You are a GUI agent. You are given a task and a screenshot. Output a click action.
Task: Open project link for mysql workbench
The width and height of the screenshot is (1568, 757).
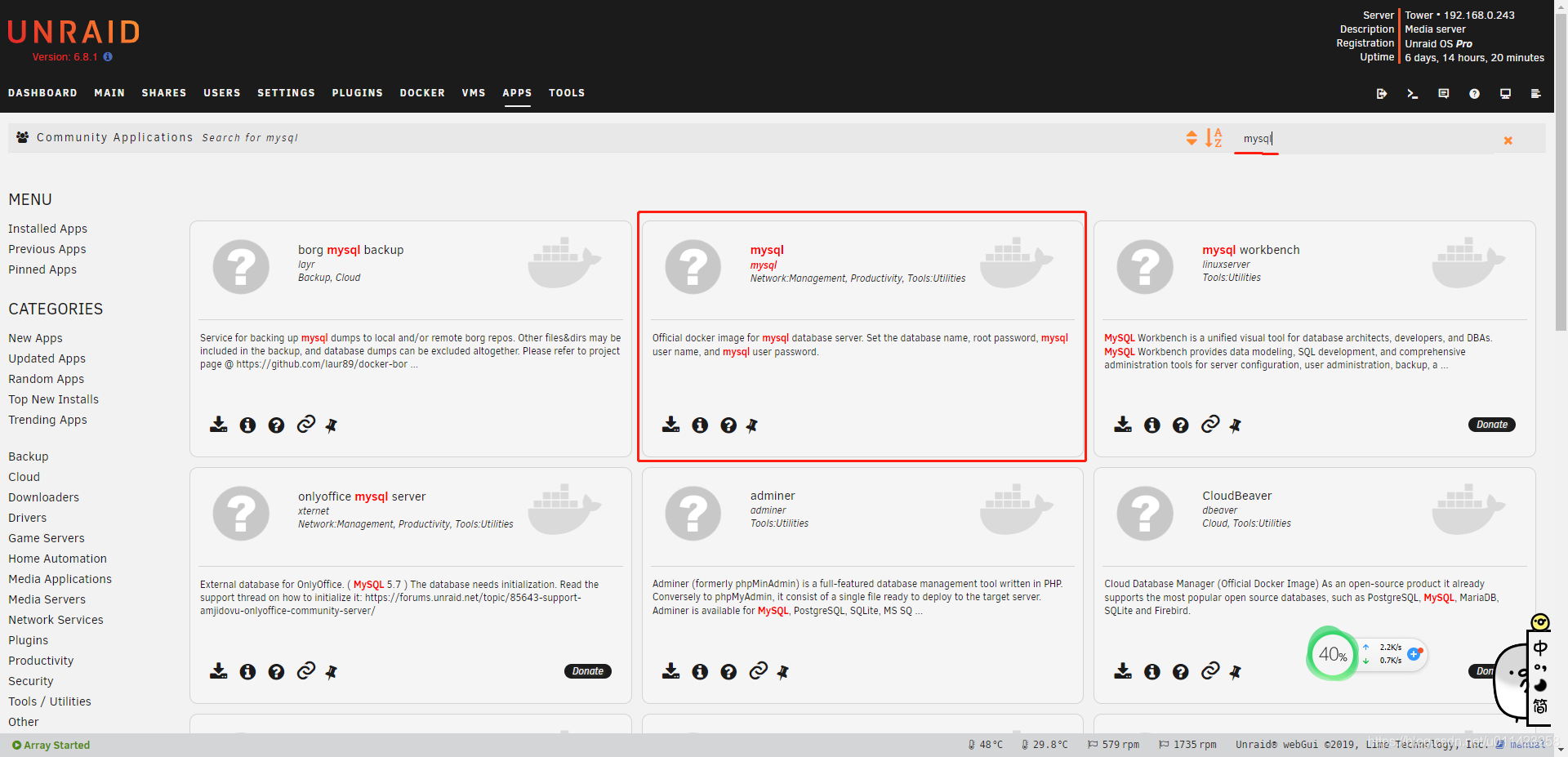[x=1210, y=424]
